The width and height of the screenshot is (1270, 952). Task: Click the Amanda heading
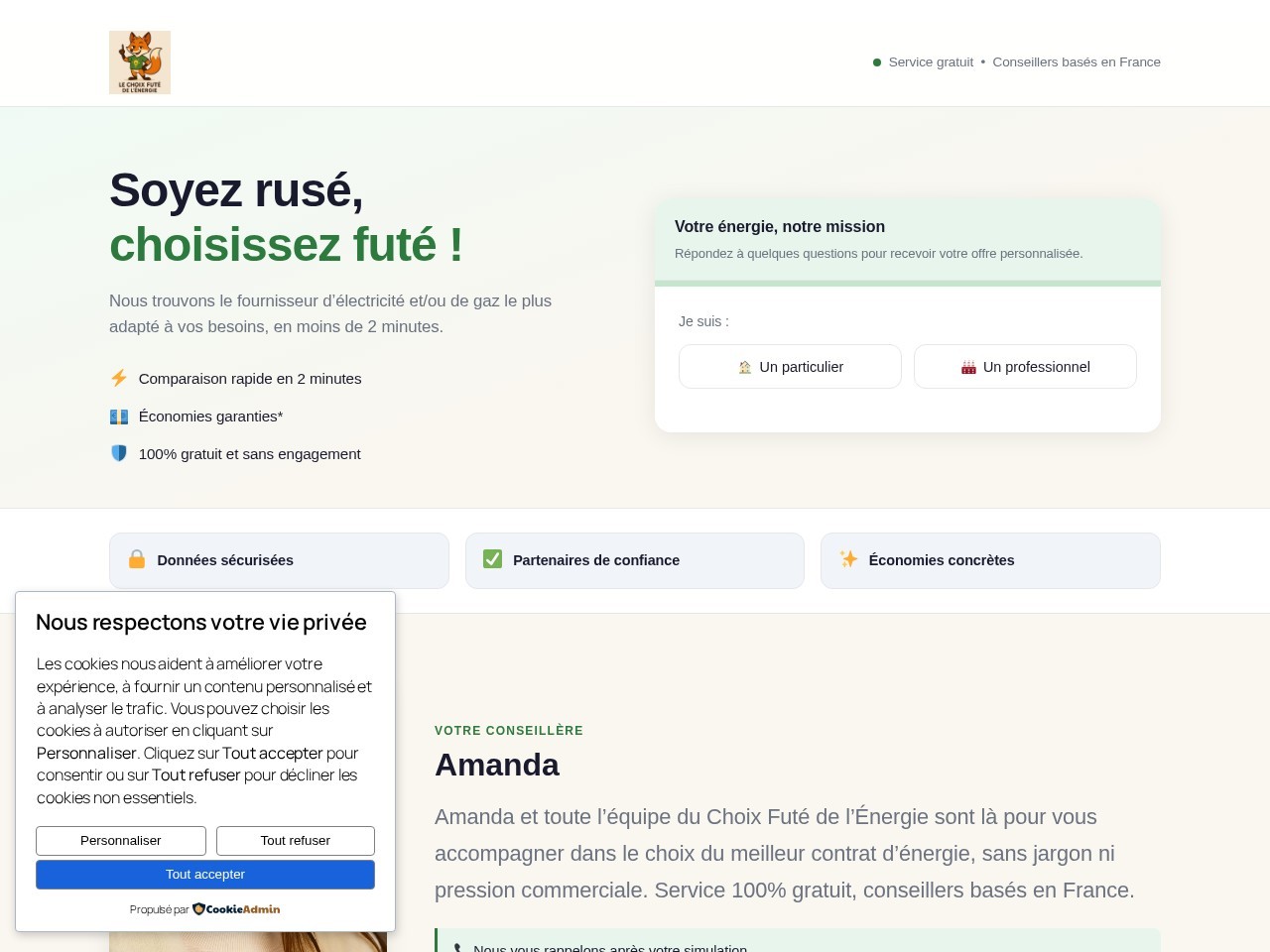tap(497, 766)
